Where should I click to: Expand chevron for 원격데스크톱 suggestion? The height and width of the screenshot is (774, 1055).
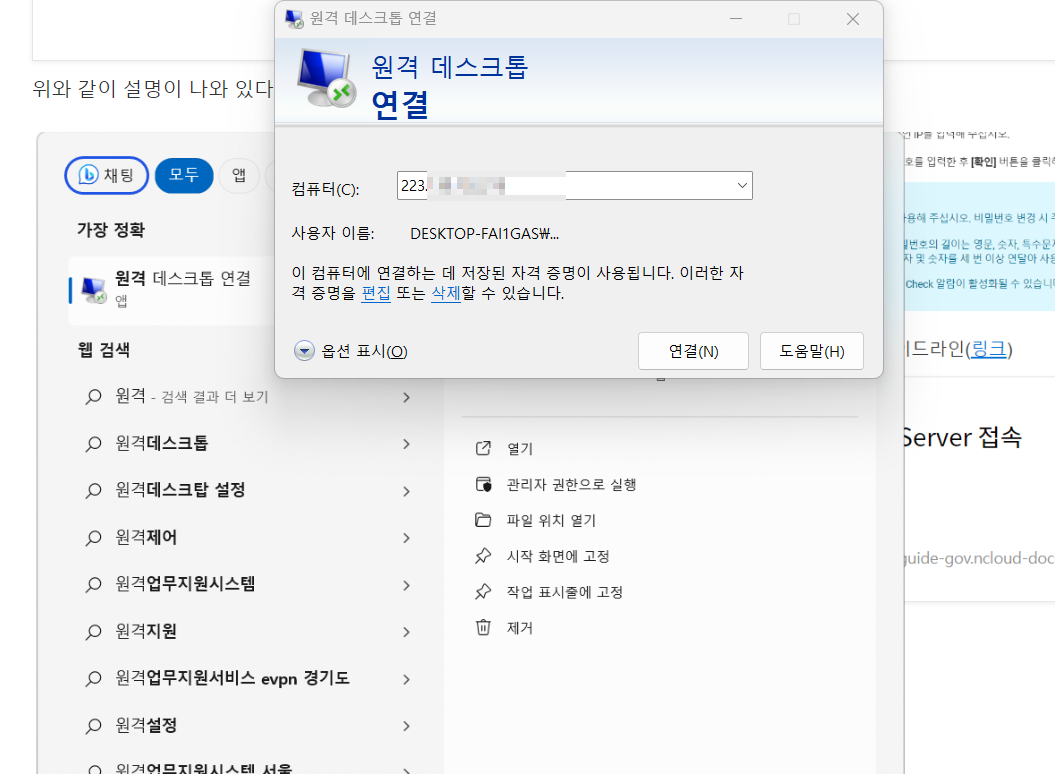406,444
